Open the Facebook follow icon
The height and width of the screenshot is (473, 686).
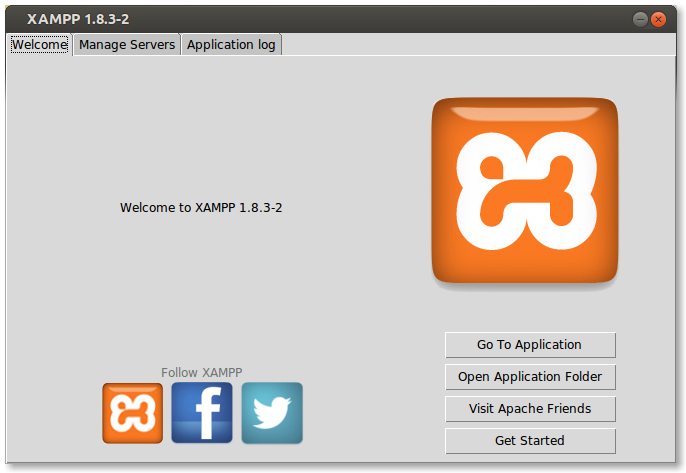pos(202,413)
